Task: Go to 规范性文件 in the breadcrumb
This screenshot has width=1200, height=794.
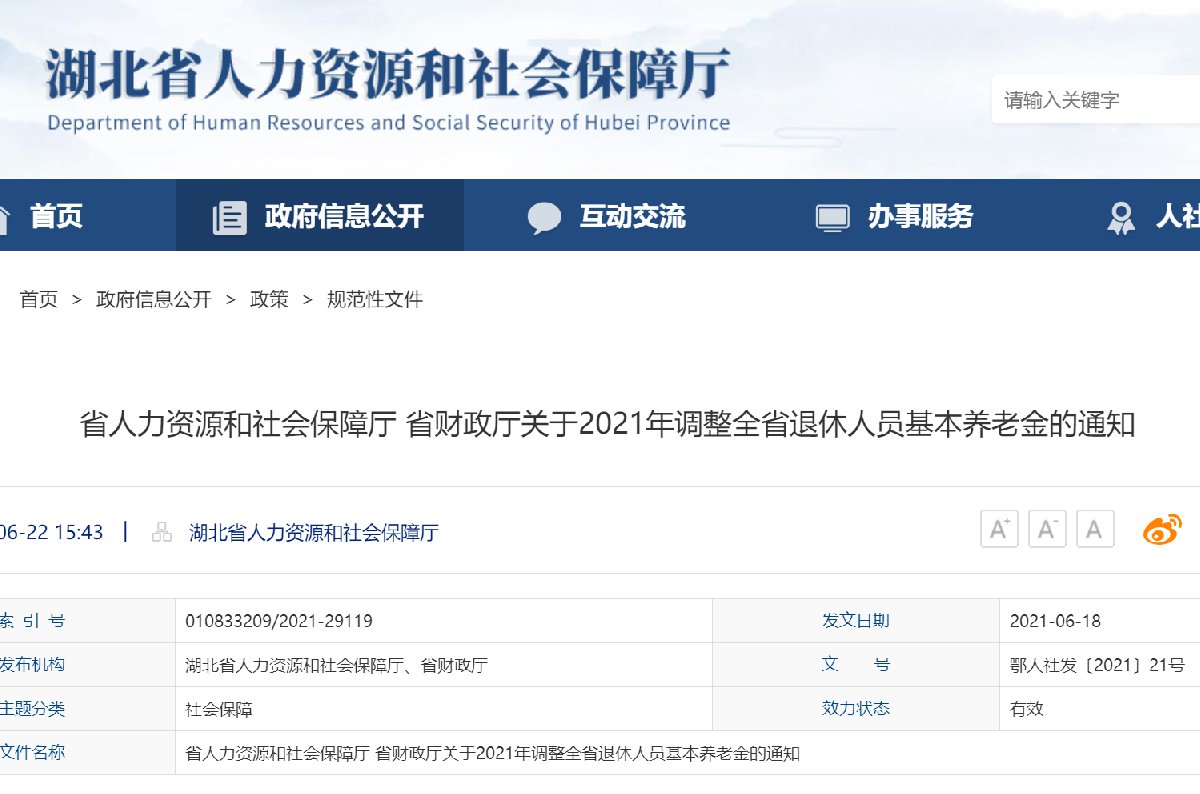Action: click(375, 299)
